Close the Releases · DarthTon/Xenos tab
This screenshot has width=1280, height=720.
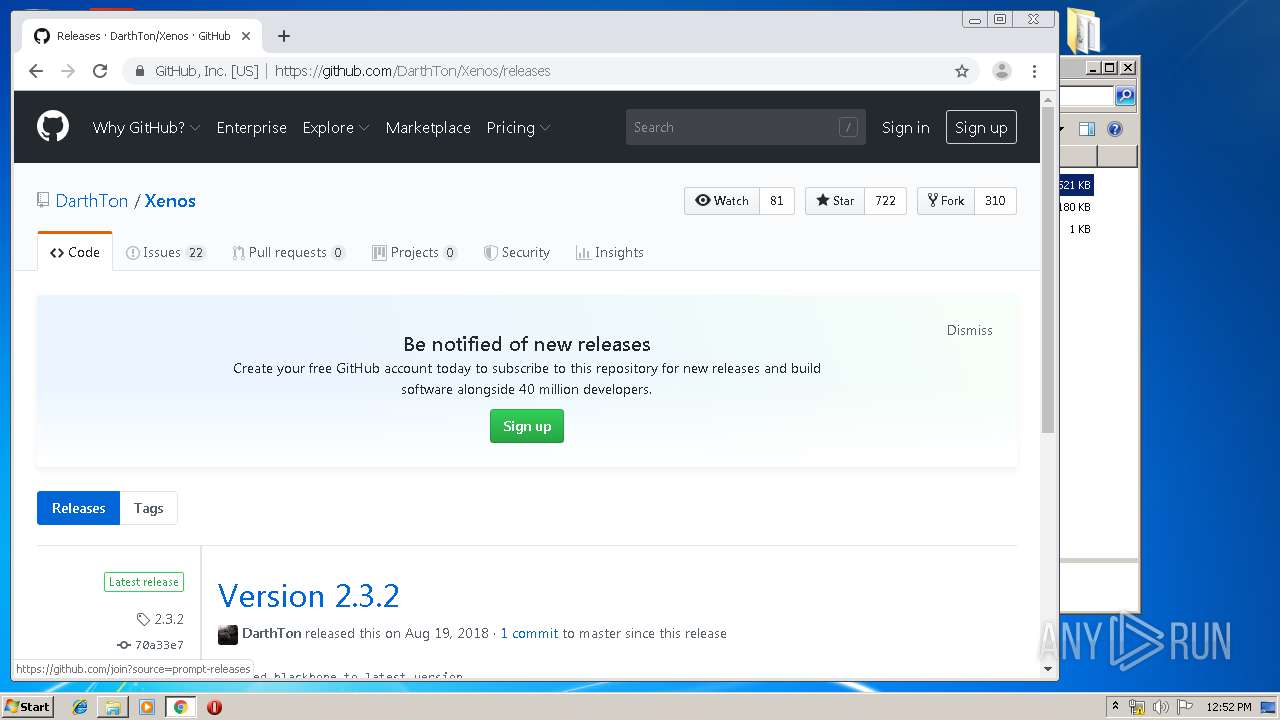click(246, 36)
